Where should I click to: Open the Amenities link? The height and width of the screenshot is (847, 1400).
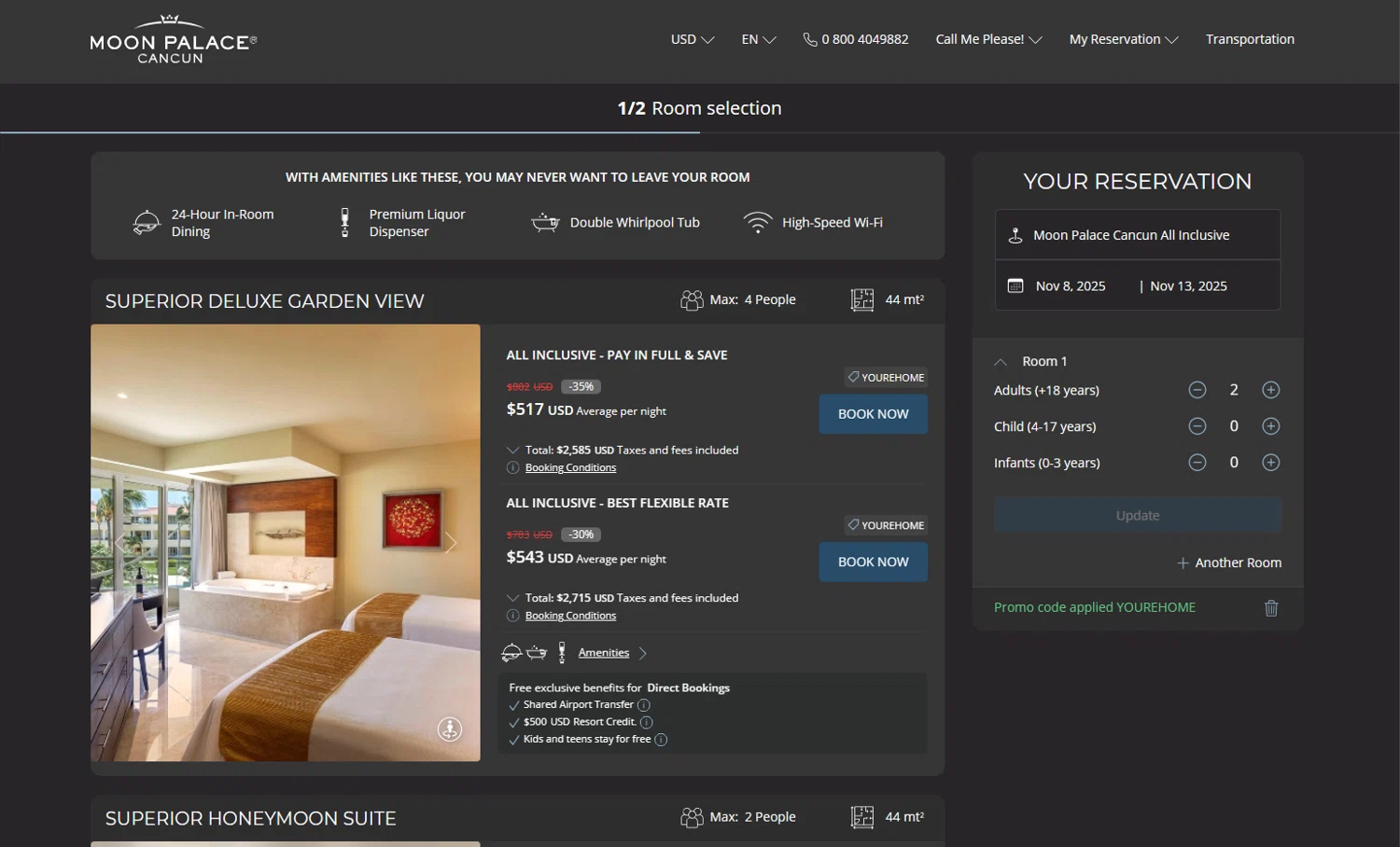pos(603,653)
